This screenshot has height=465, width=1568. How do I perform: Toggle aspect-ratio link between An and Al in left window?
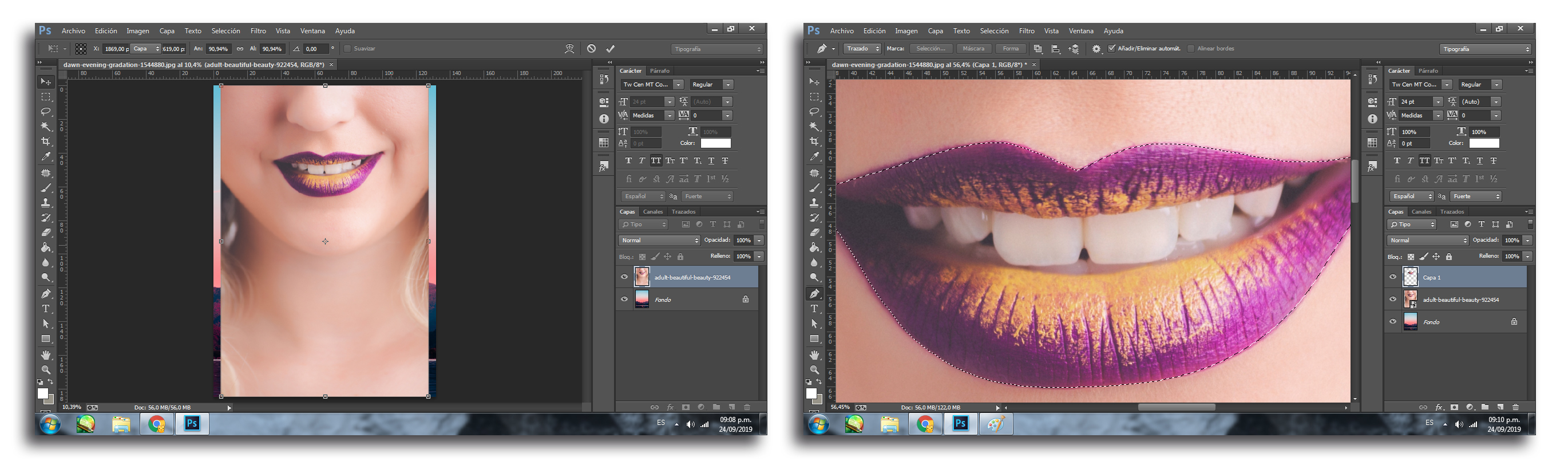pos(240,49)
